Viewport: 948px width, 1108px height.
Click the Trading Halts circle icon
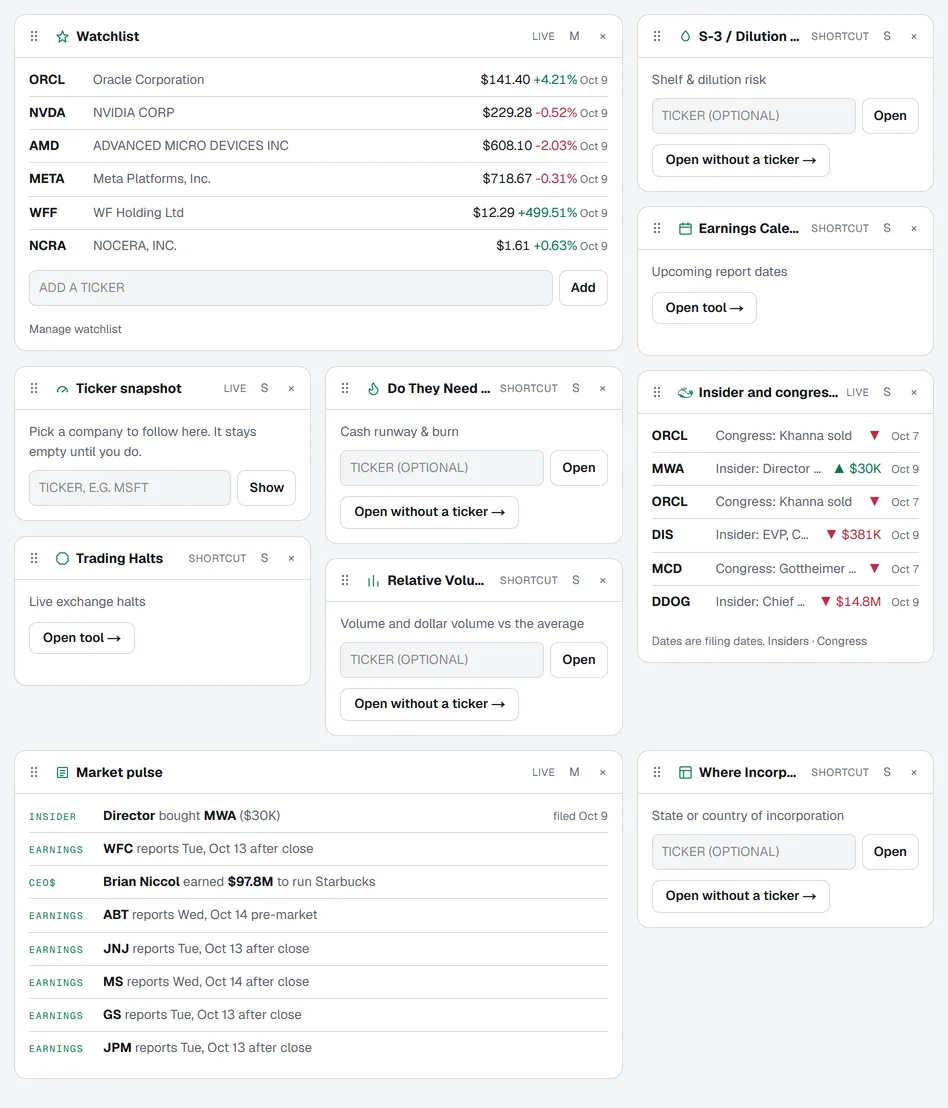click(x=62, y=558)
